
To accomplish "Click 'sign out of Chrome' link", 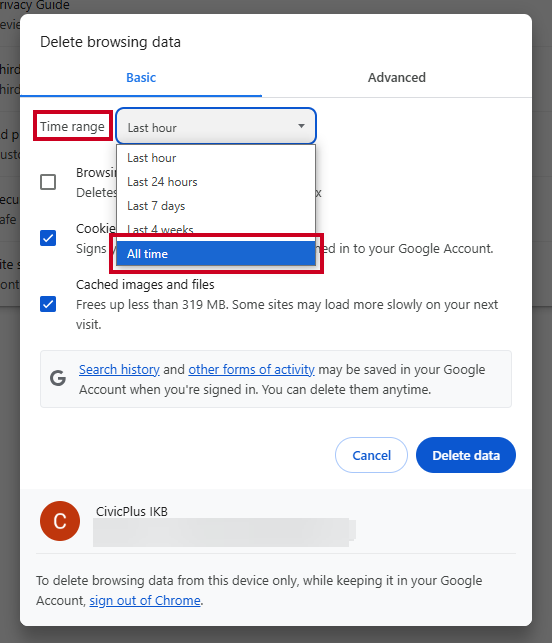I will [x=145, y=600].
